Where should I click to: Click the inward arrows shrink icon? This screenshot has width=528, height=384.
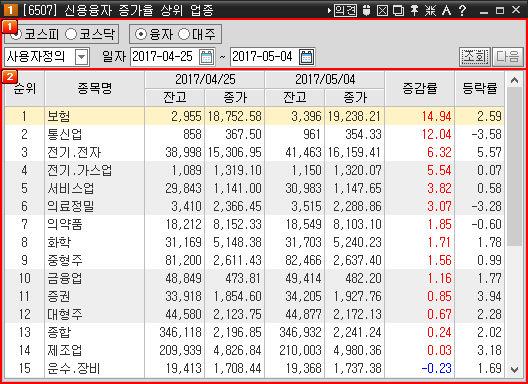[x=430, y=10]
